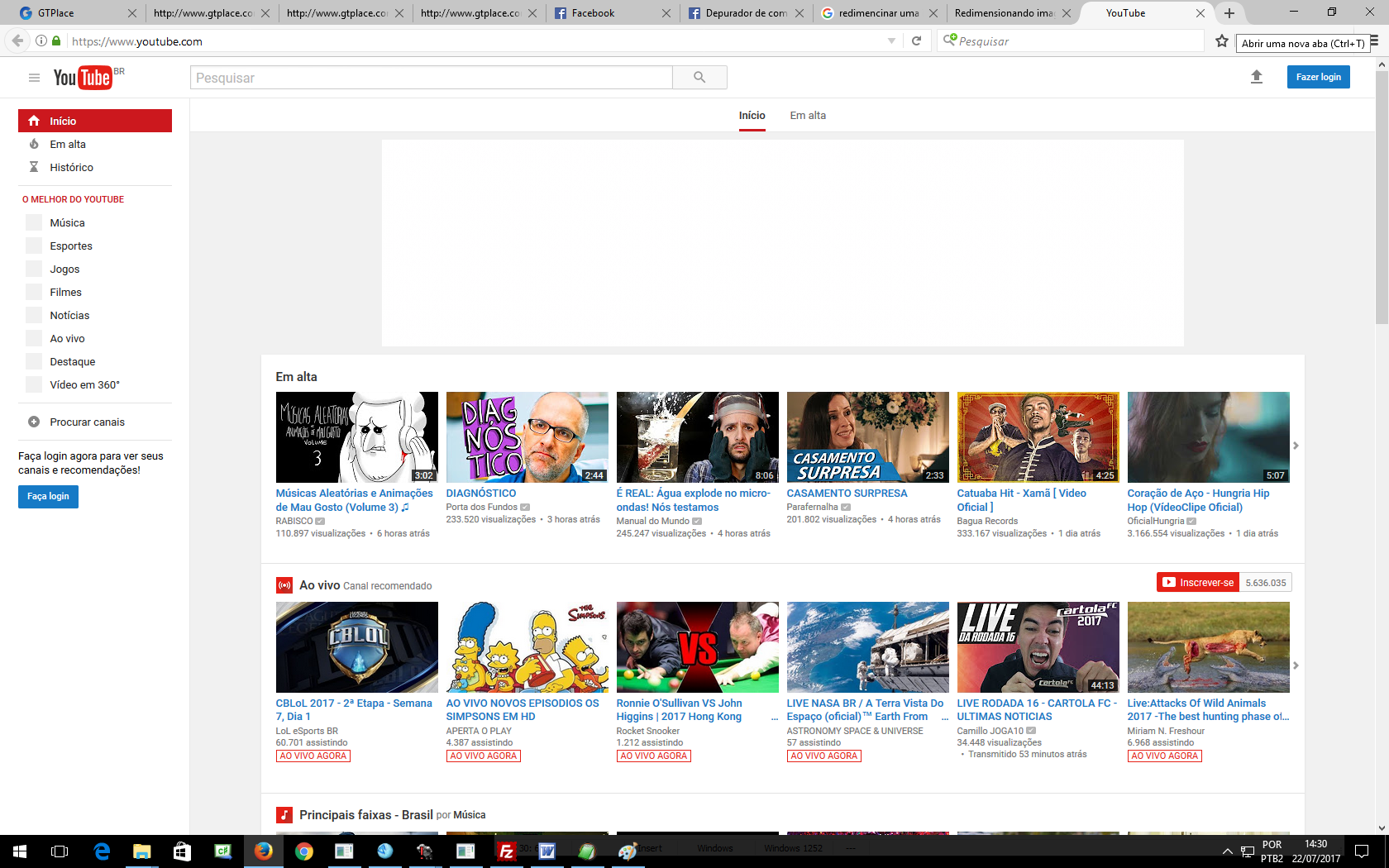Switch to the Depurador de com browser tab
Screen dimensions: 1389x868
(x=745, y=13)
